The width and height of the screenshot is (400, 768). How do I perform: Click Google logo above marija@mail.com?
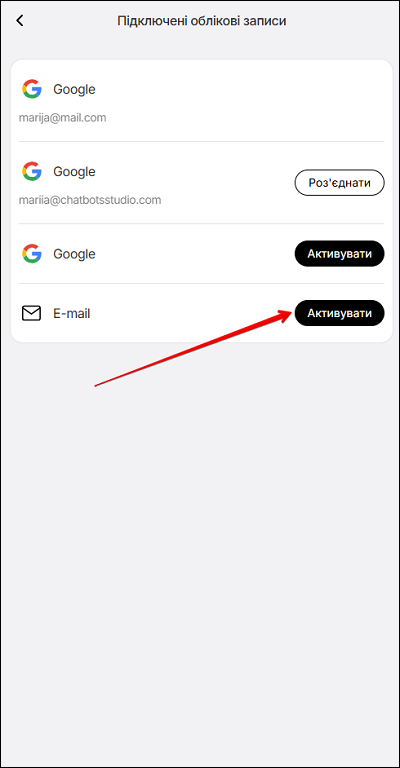coord(32,89)
